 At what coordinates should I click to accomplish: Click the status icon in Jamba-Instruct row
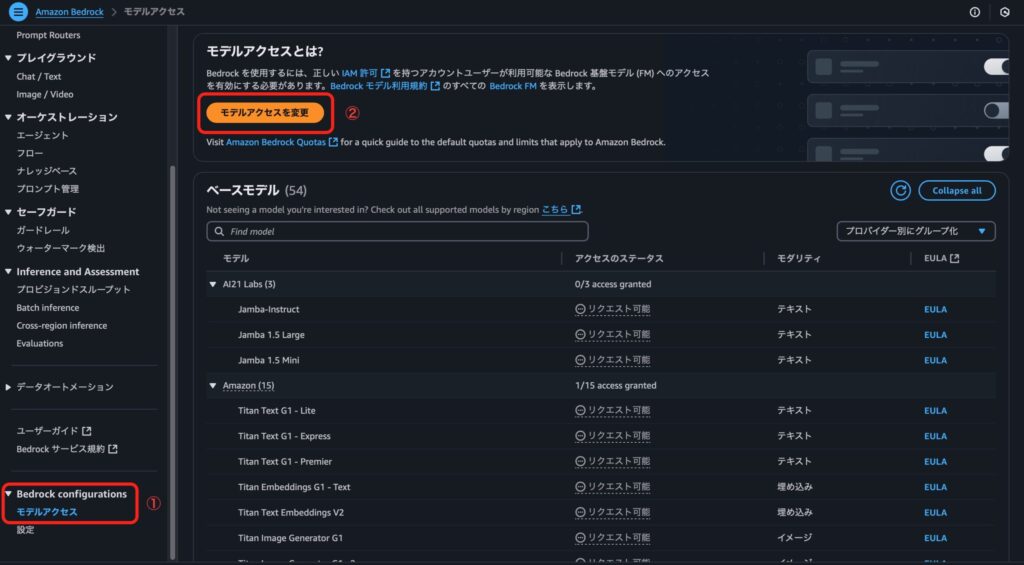(580, 309)
